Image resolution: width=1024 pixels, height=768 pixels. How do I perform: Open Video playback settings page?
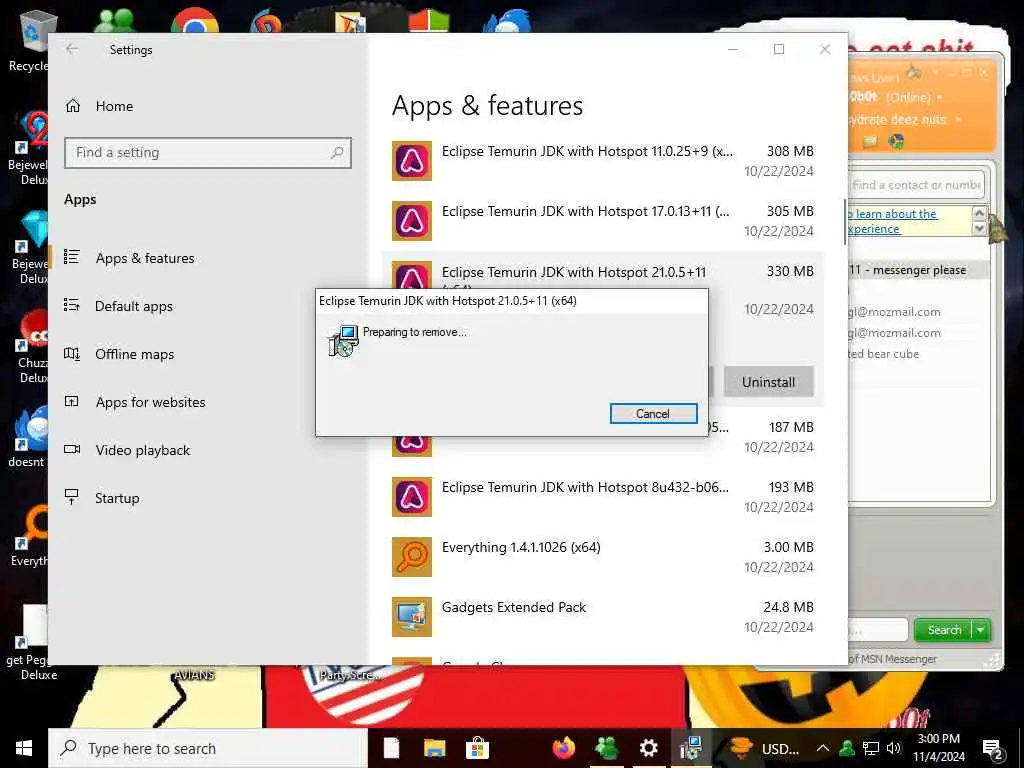(x=142, y=450)
